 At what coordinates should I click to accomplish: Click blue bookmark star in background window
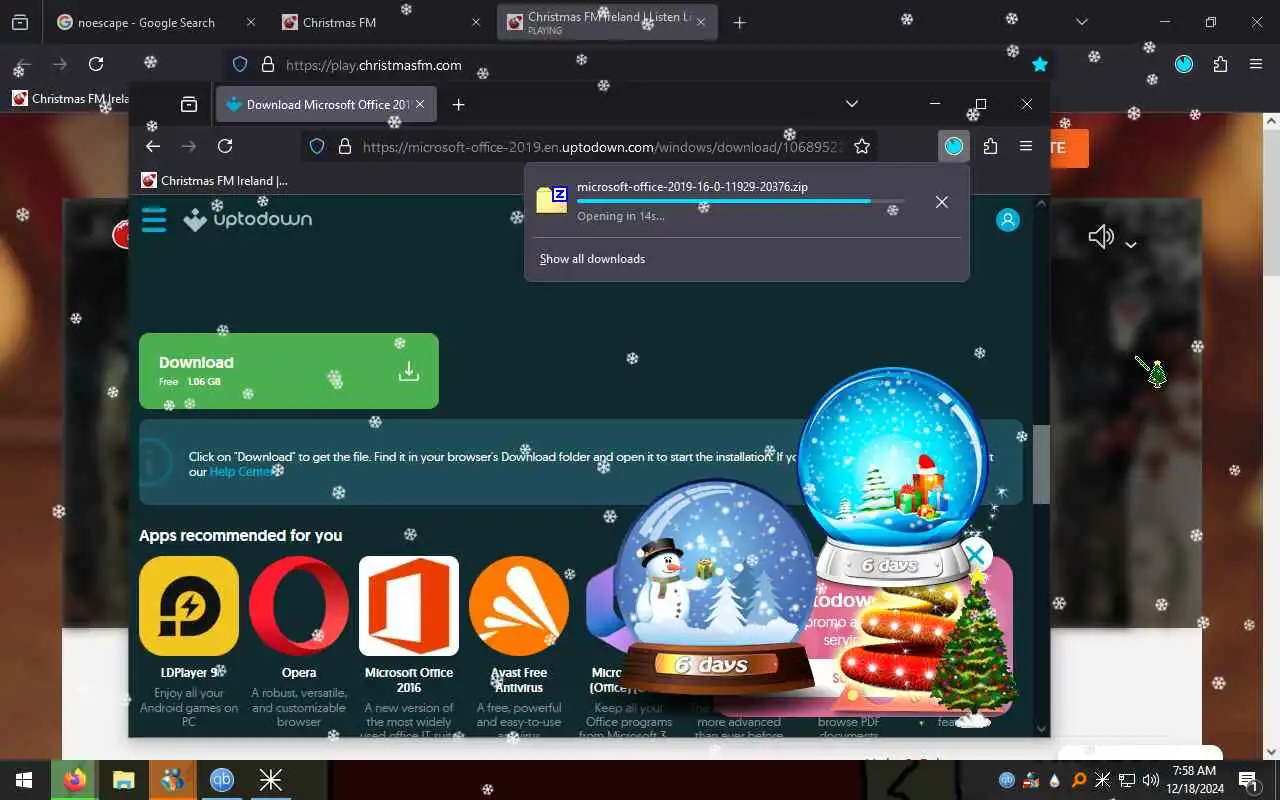pyautogui.click(x=1040, y=64)
